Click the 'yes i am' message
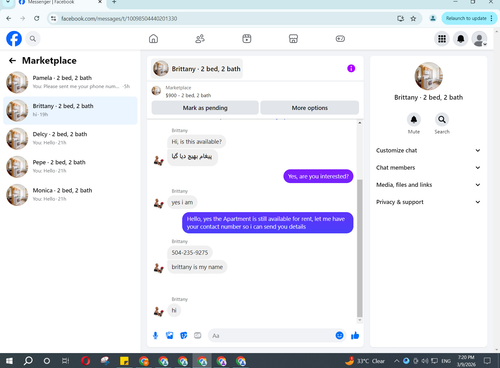This screenshot has width=500, height=368. click(182, 202)
